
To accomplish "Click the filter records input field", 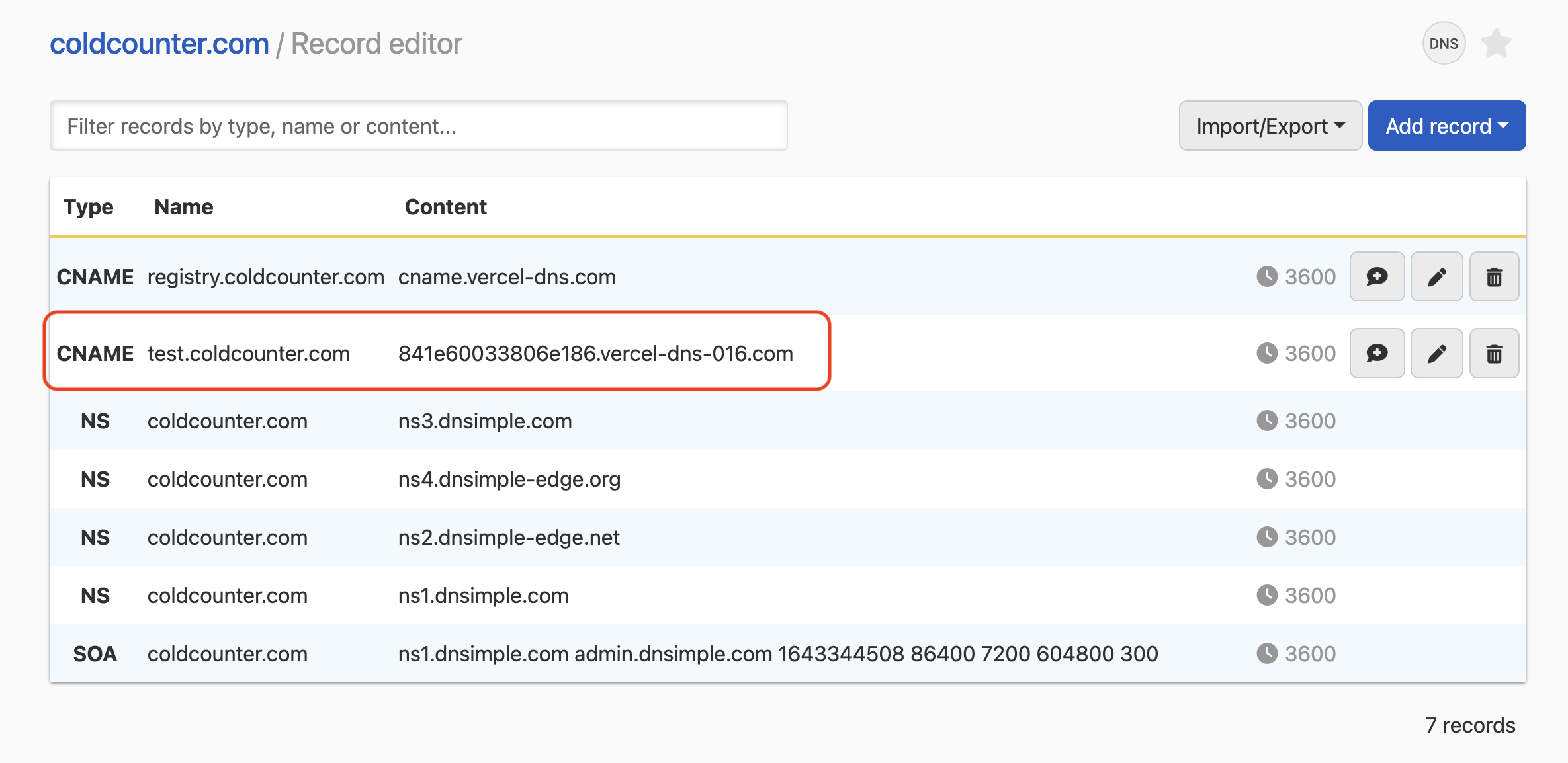I will click(418, 126).
